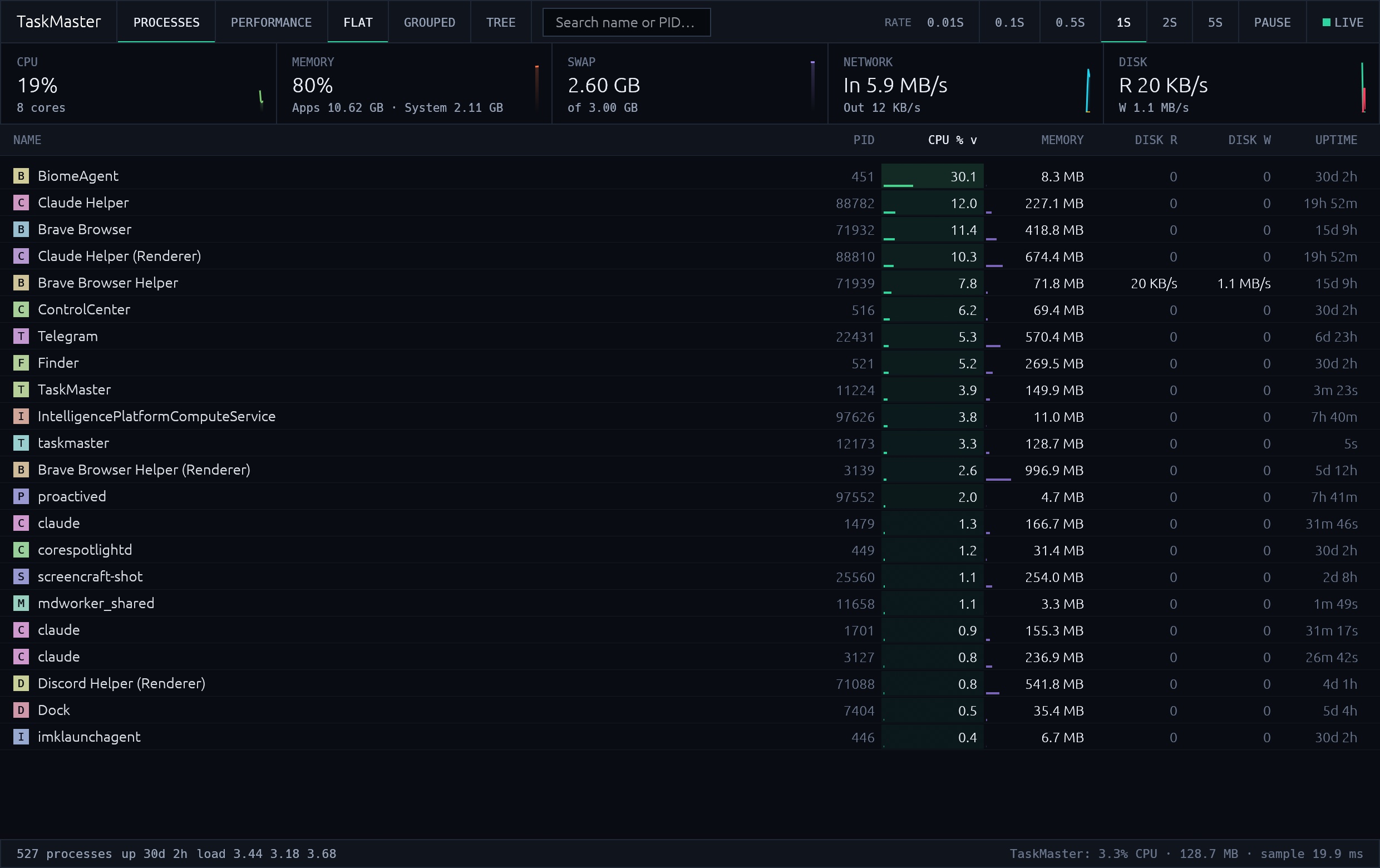The image size is (1380, 868).
Task: Click the BiomeAgent letter icon
Action: (x=21, y=176)
